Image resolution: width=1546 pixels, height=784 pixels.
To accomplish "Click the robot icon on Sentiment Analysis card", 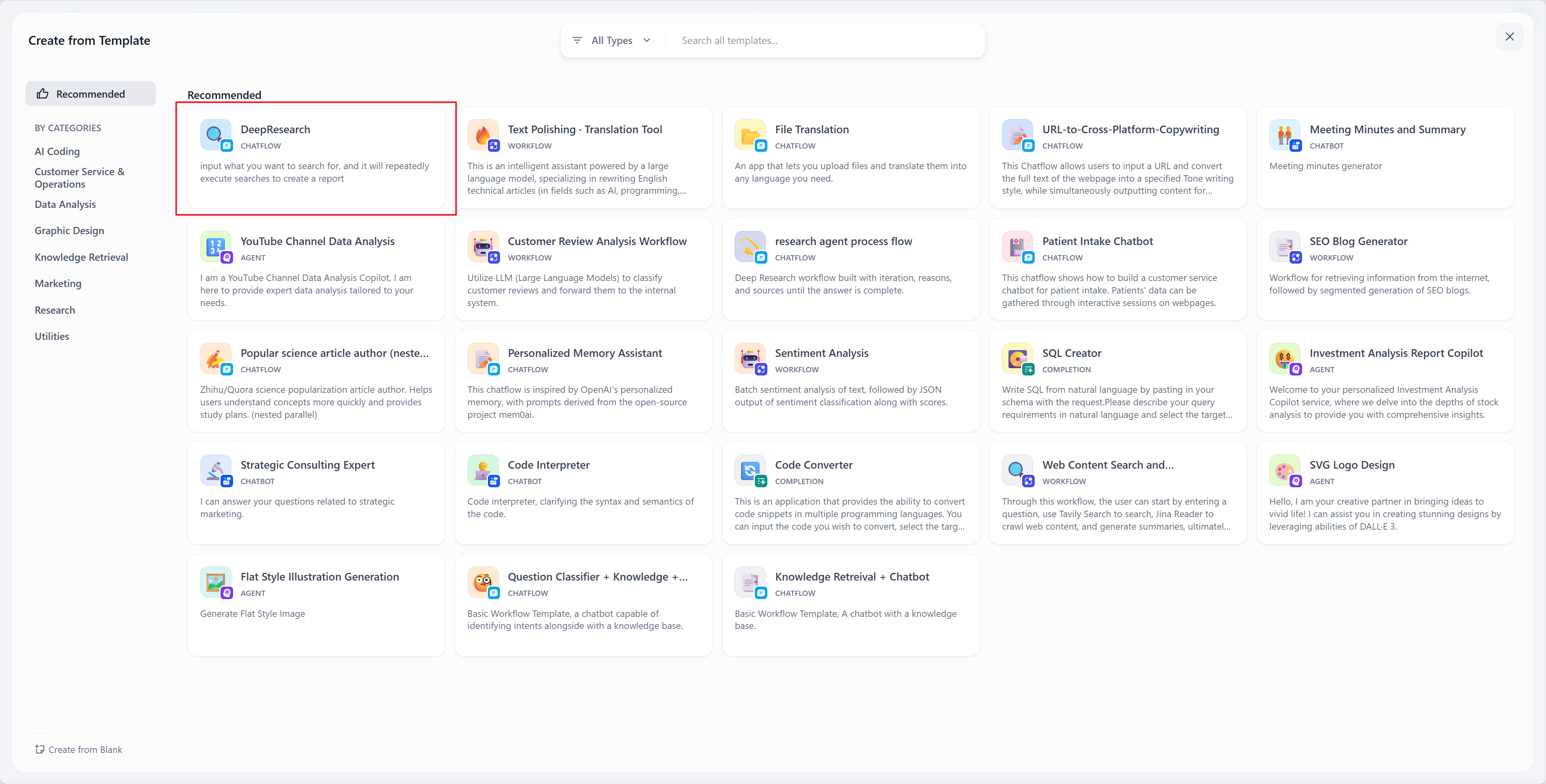I will [750, 359].
